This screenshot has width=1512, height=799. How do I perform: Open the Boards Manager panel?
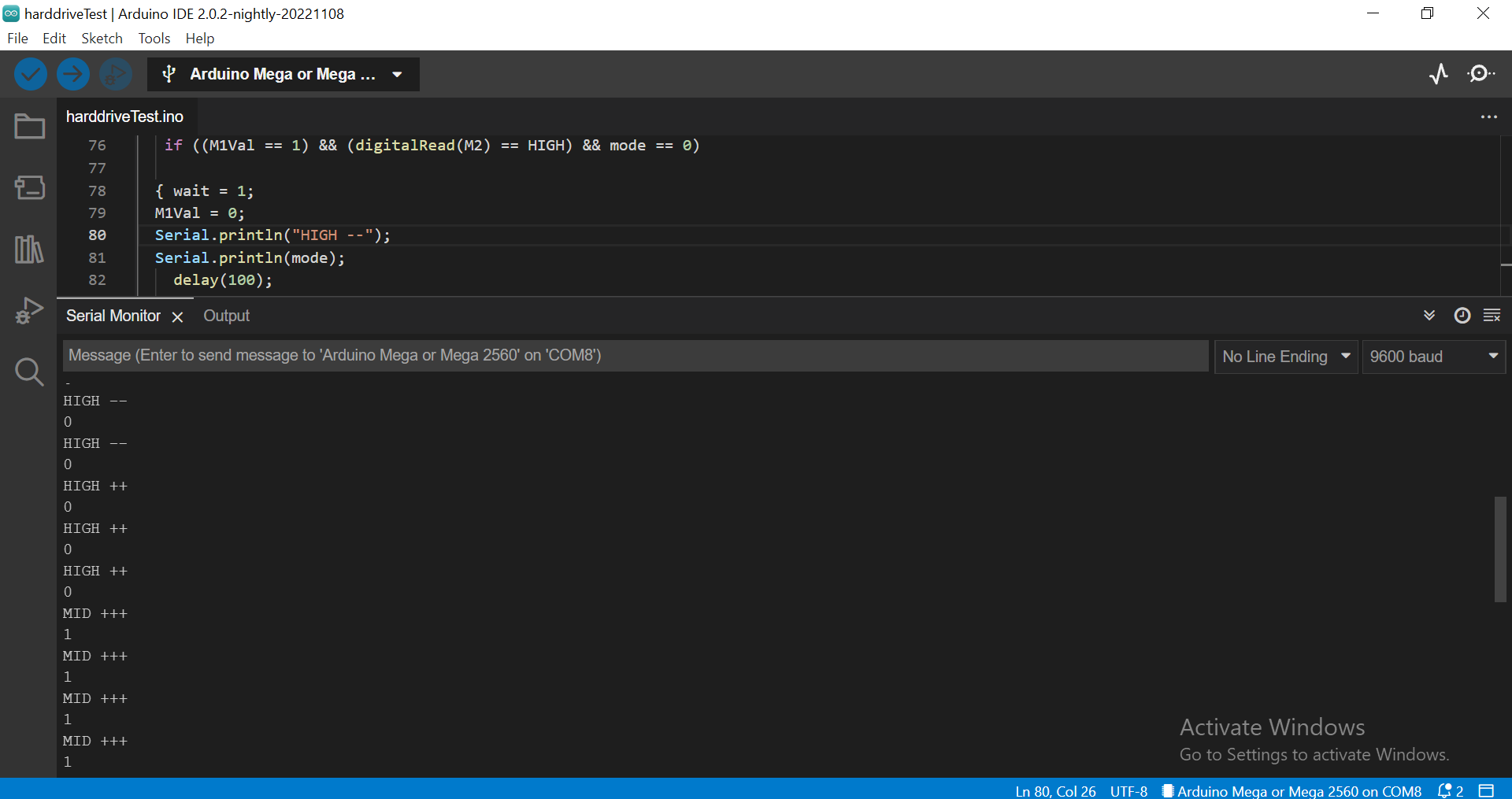pos(28,187)
